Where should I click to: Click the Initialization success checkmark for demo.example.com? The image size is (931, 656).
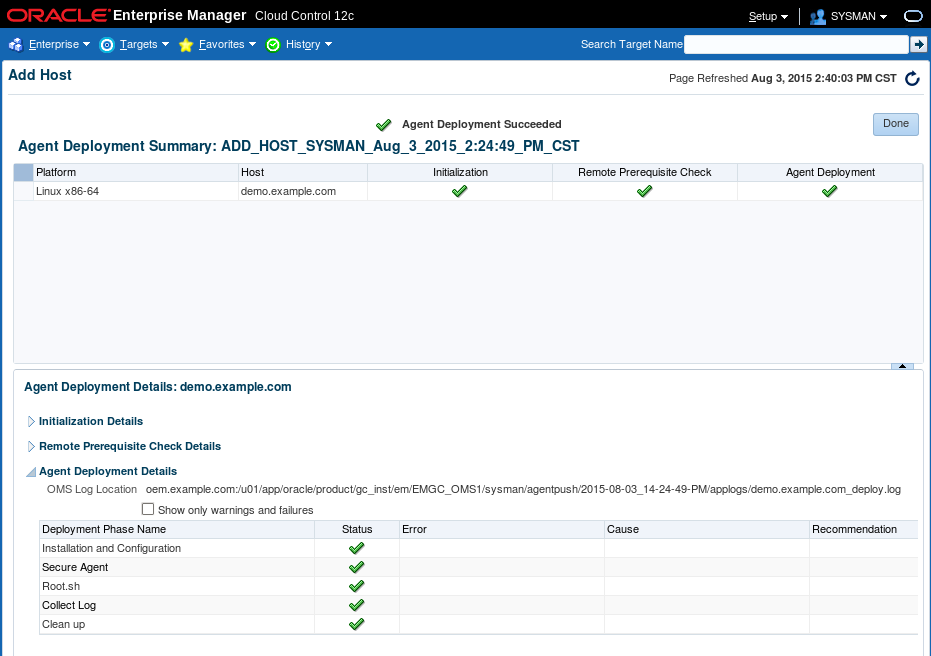coord(460,191)
